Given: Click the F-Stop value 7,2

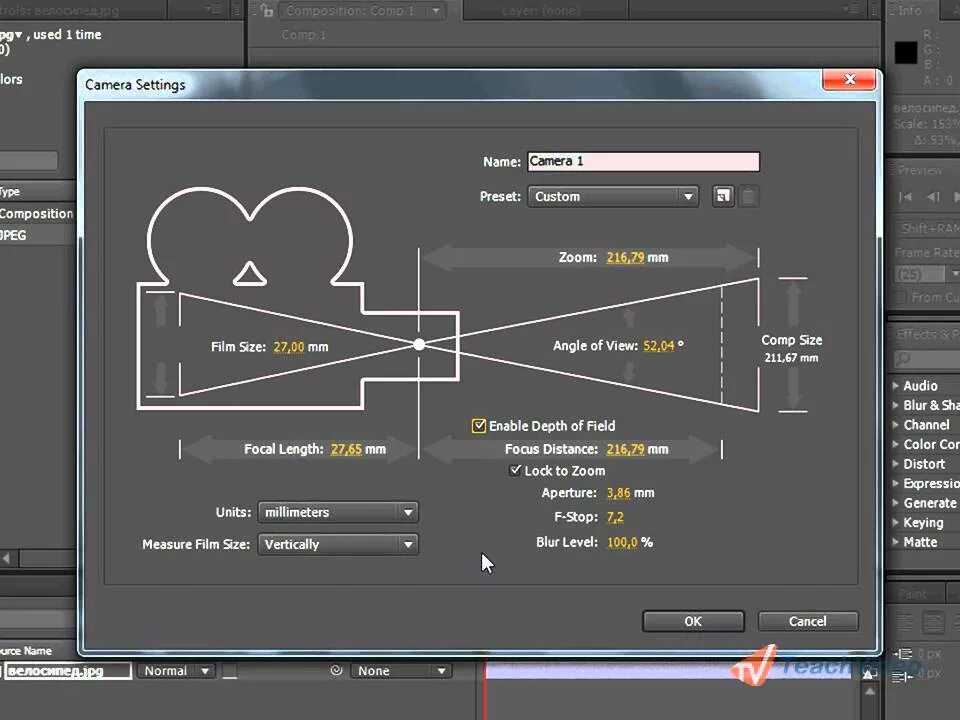Looking at the screenshot, I should tap(615, 517).
